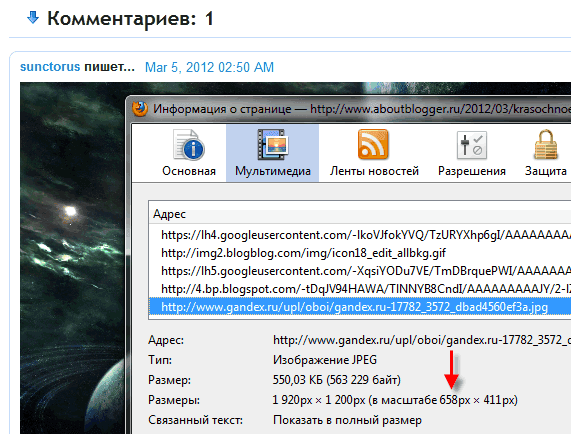571x434 pixels.
Task: Switch to the Ленты новостей tab label
Action: click(x=374, y=171)
